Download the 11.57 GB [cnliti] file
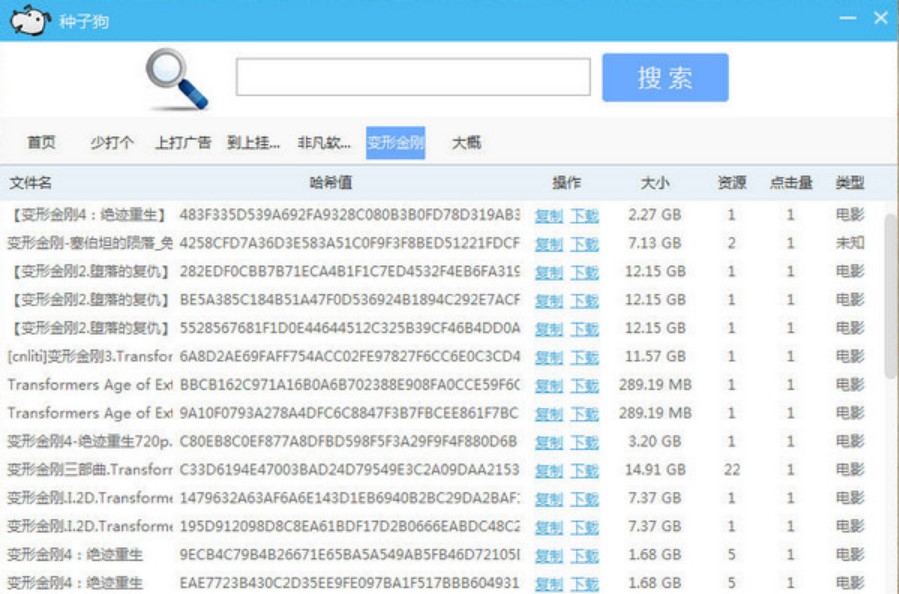The height and width of the screenshot is (594, 899). pyautogui.click(x=585, y=357)
